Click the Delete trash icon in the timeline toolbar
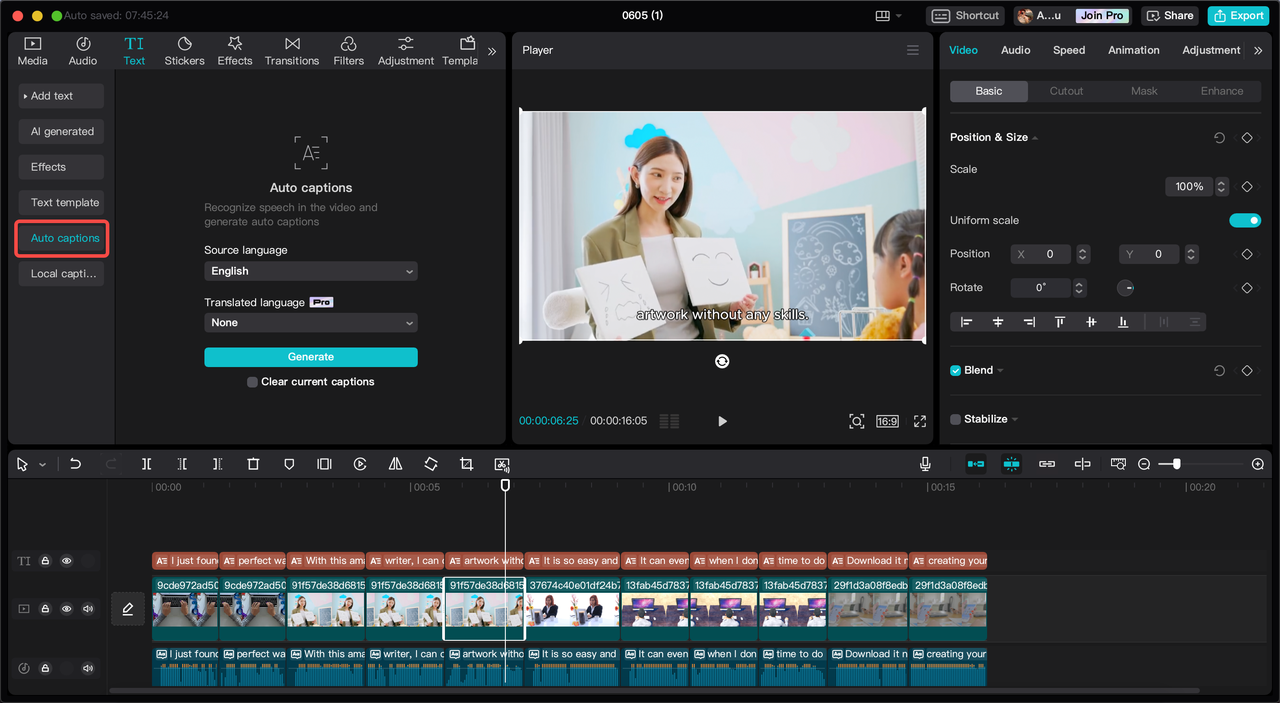Screen dimensions: 1280x703 point(253,464)
